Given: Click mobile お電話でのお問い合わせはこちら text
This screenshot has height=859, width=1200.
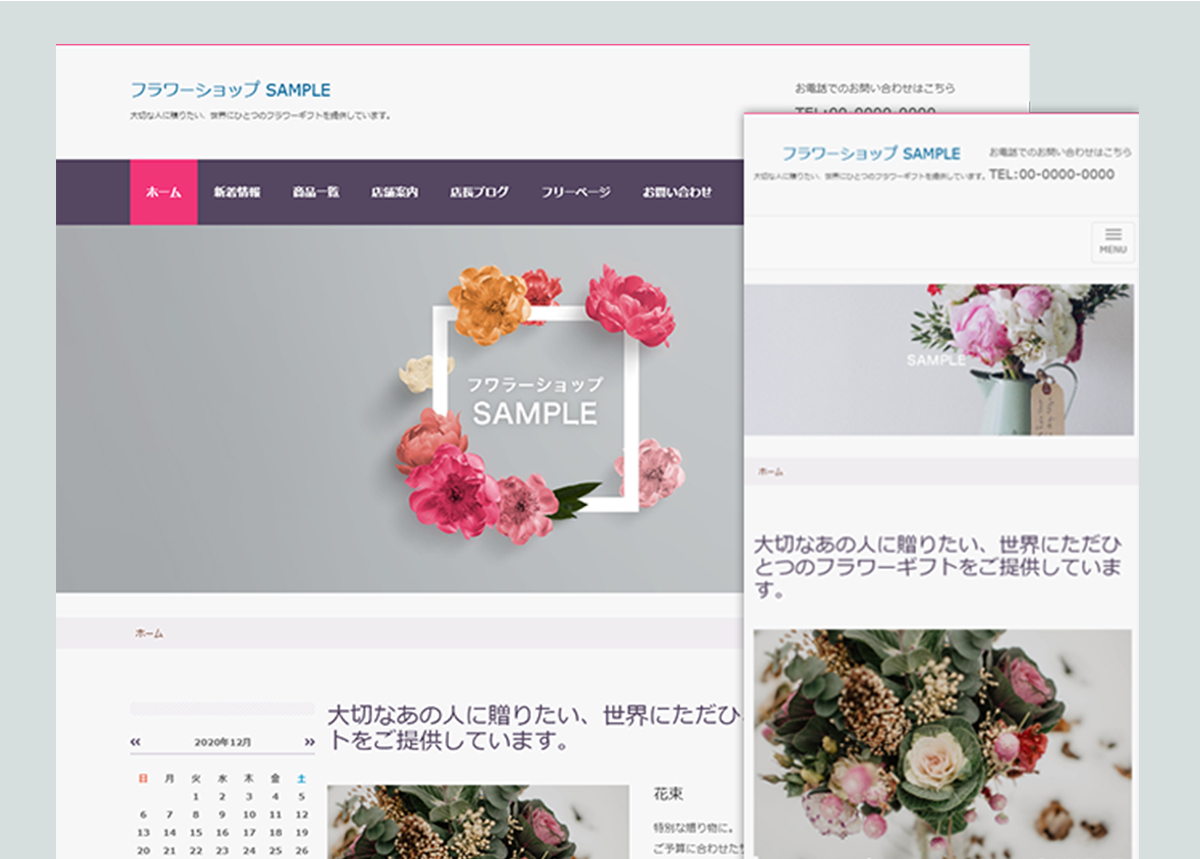Looking at the screenshot, I should click(1061, 152).
